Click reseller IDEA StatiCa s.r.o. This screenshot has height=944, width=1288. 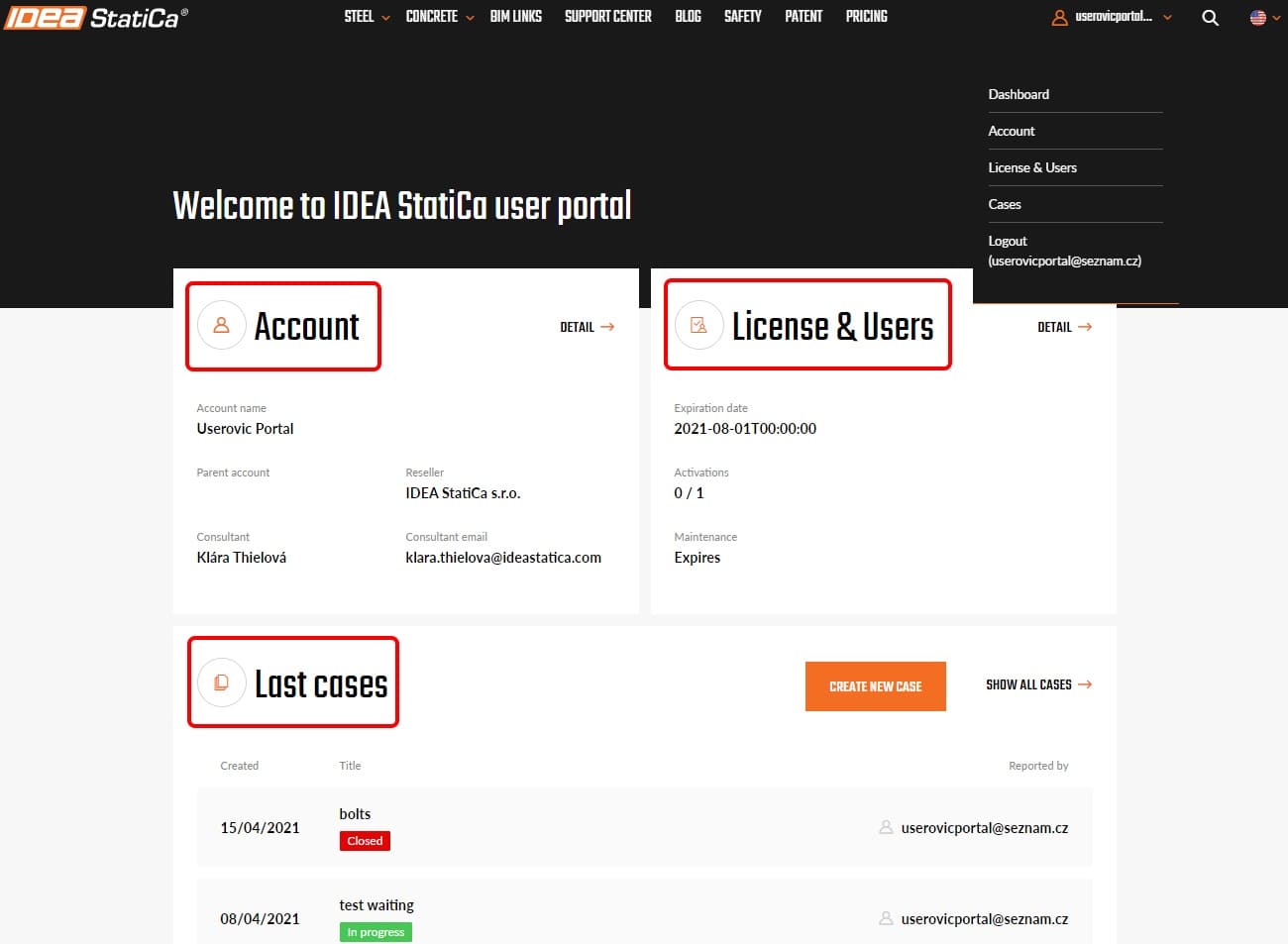pyautogui.click(x=463, y=493)
